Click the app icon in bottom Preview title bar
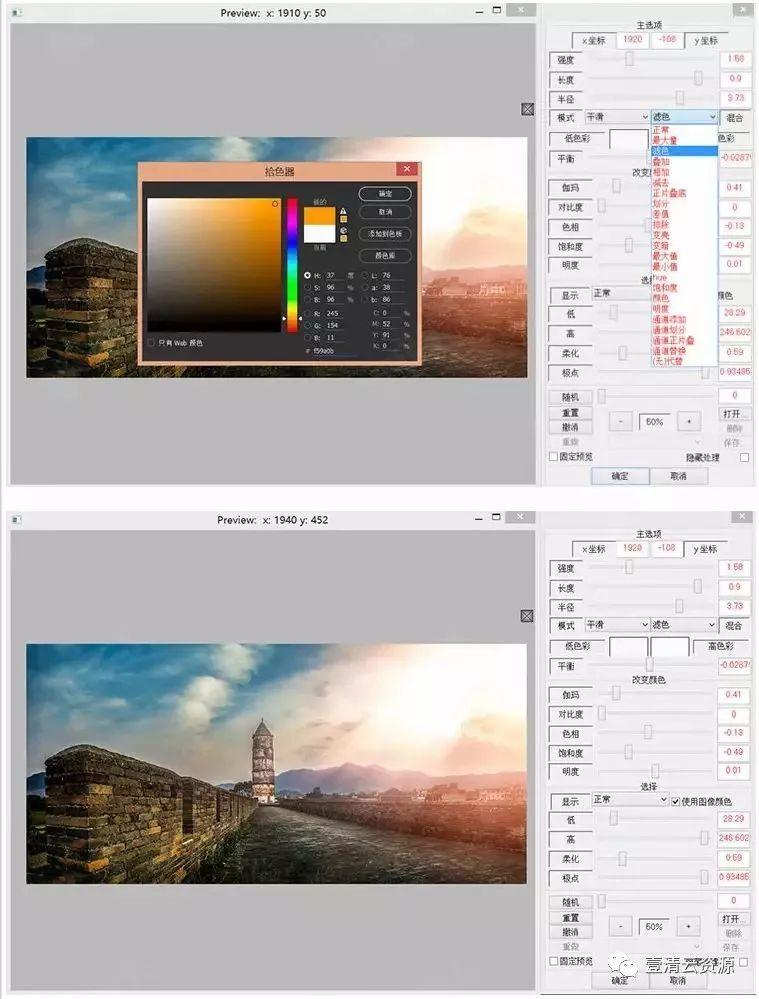Viewport: 759px width, 999px height. coord(17,520)
